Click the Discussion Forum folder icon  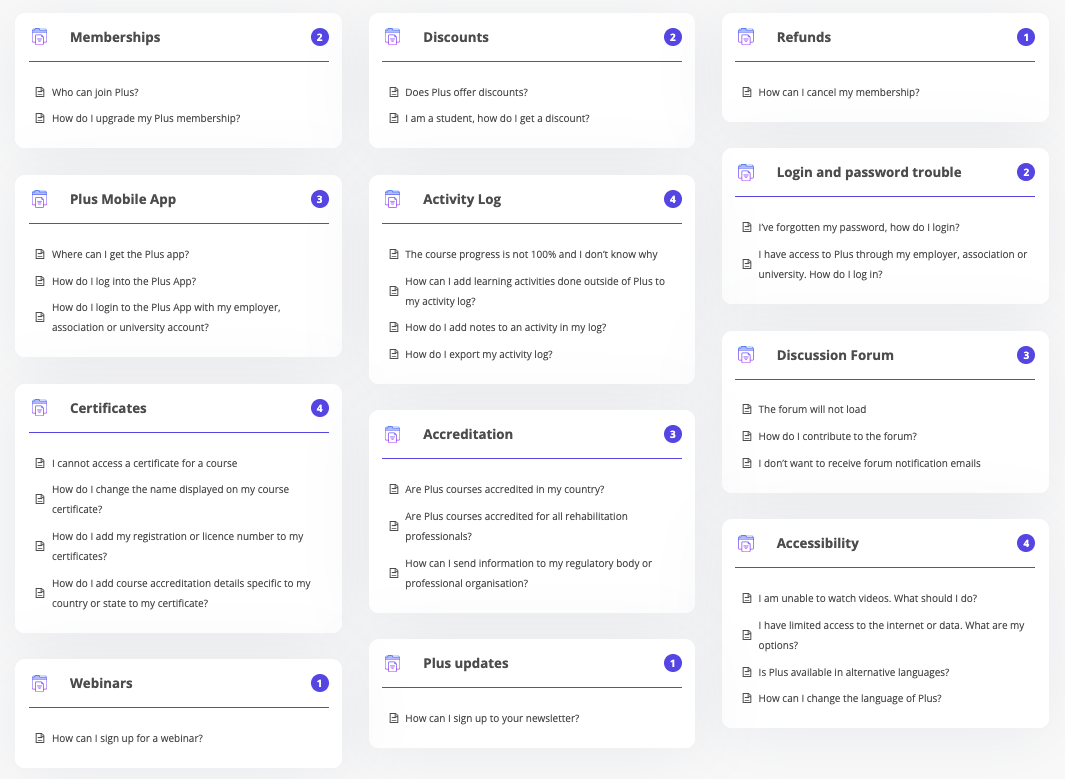(746, 355)
